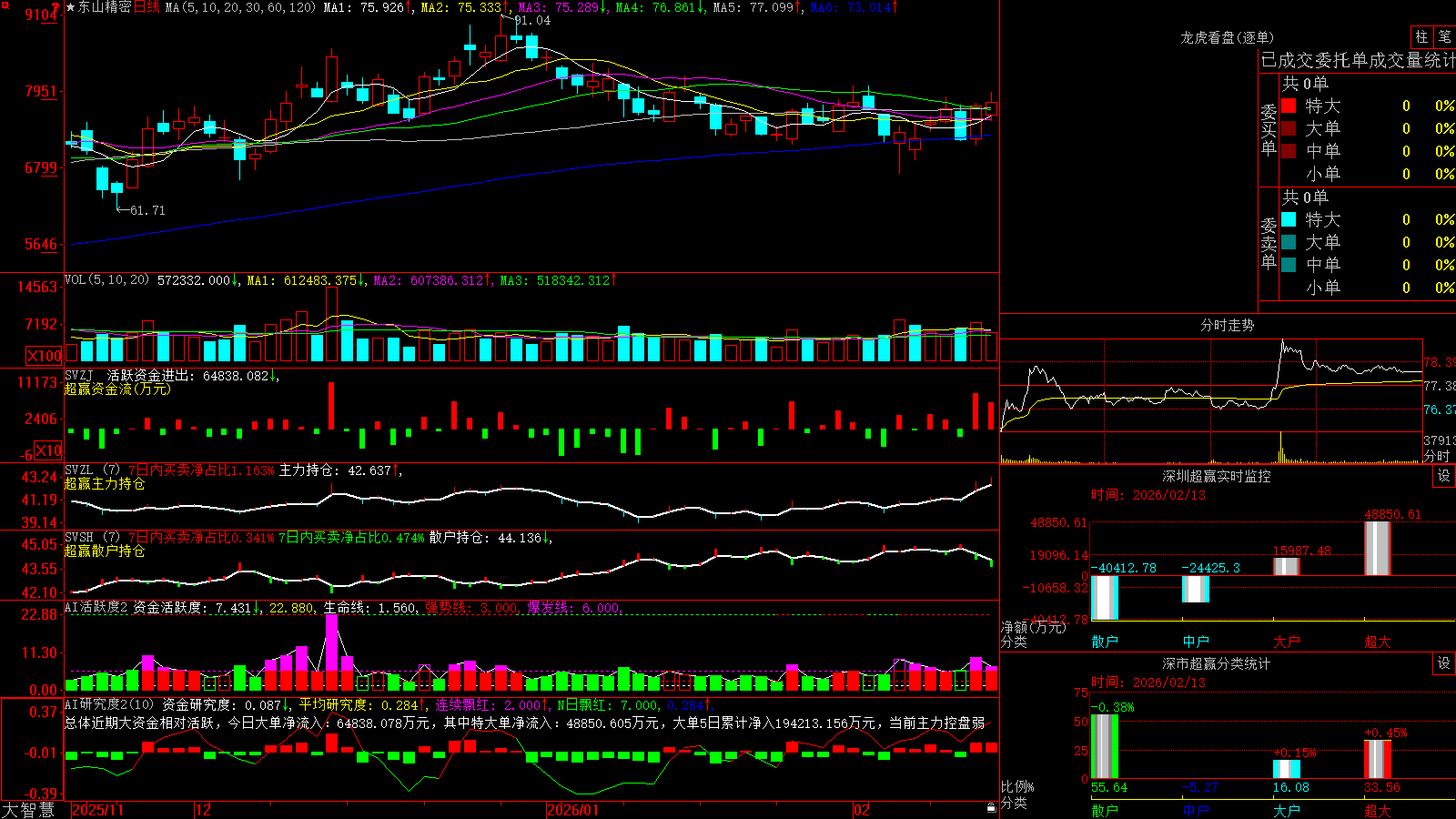Select the 东山精密 stock name label

pos(105,7)
